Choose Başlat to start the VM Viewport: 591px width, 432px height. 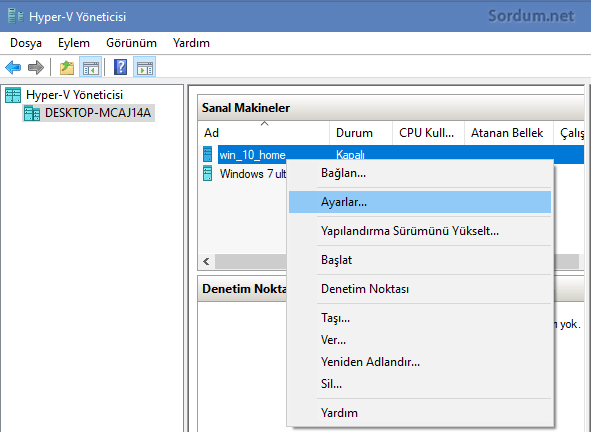(x=420, y=260)
